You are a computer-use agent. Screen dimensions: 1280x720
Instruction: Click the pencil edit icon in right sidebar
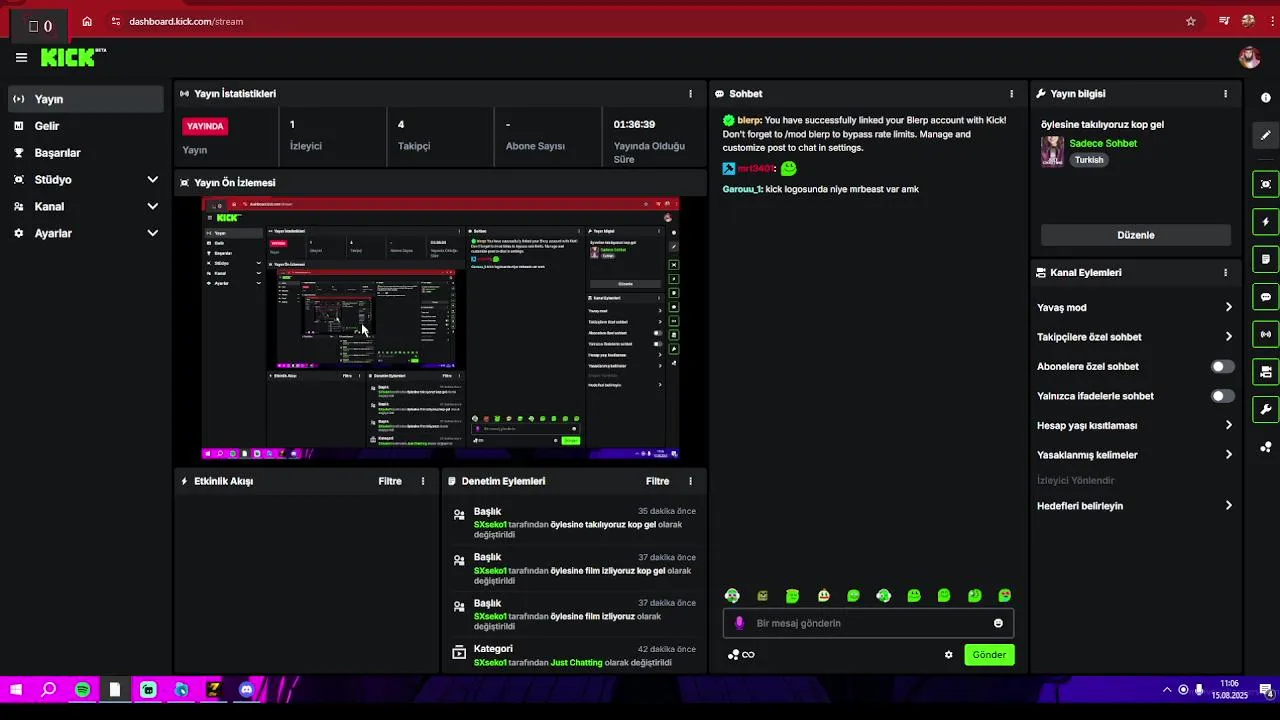coord(1266,135)
